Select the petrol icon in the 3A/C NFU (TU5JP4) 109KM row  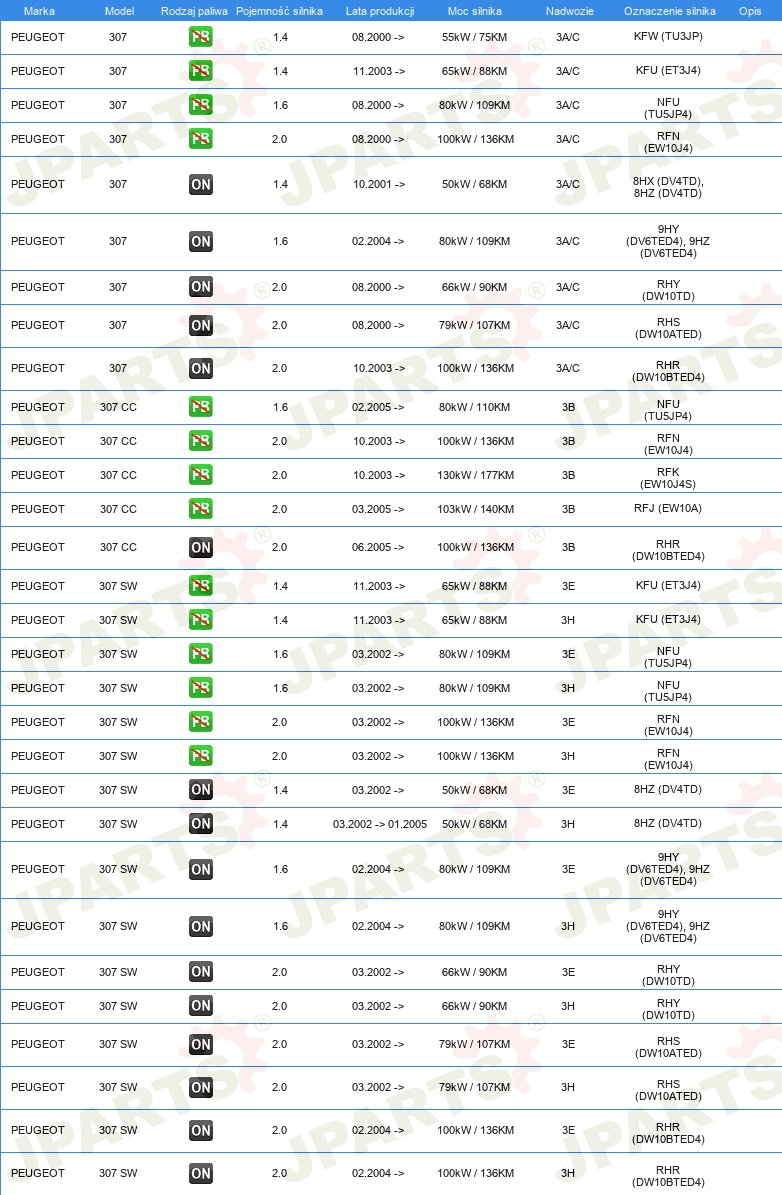[x=200, y=105]
